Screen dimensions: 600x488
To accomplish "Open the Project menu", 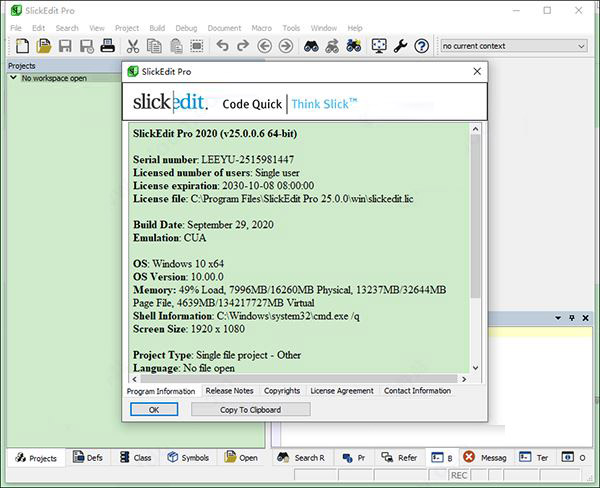I will 127,28.
